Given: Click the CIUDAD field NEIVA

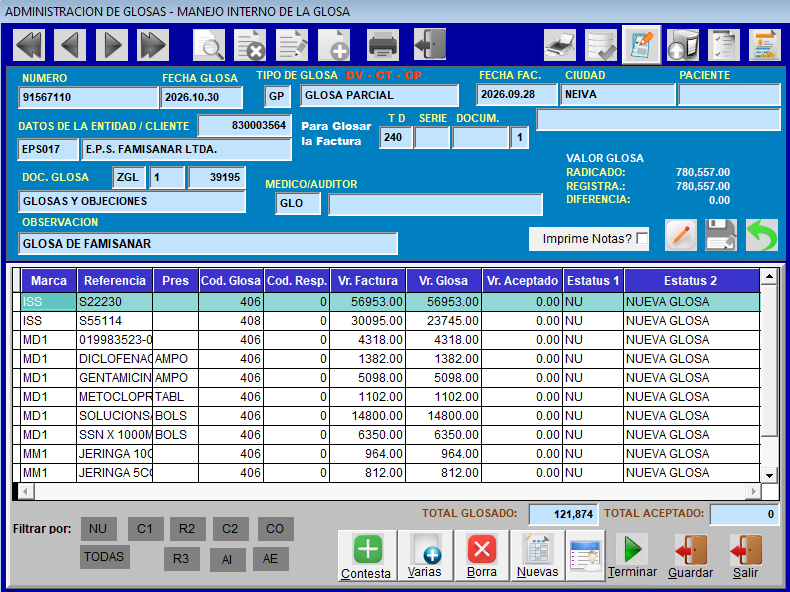Looking at the screenshot, I should pyautogui.click(x=618, y=94).
